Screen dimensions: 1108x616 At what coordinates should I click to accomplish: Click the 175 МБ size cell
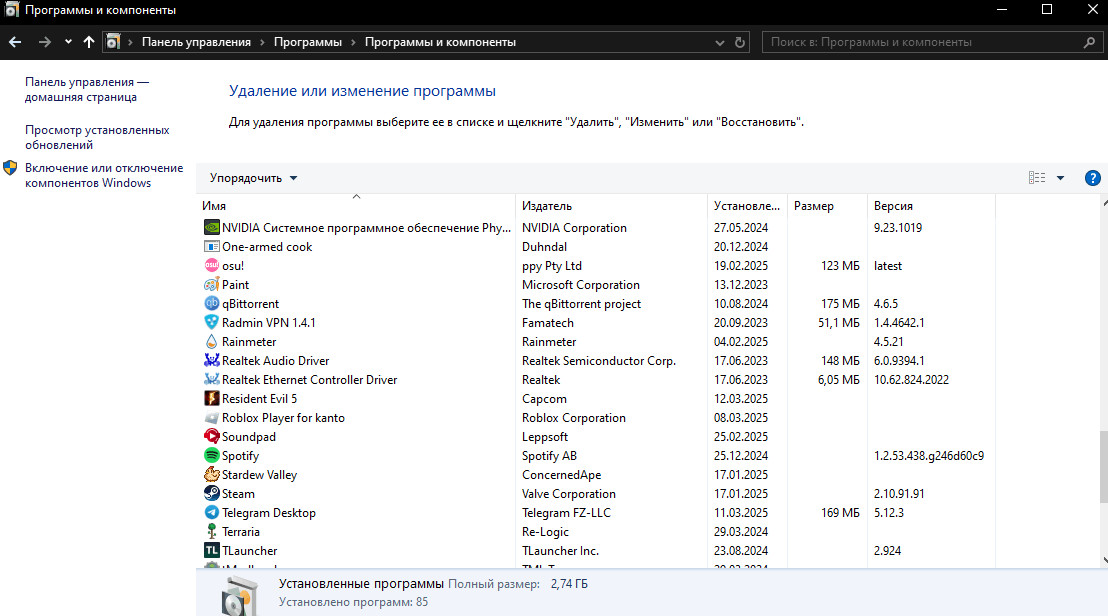[x=840, y=304]
